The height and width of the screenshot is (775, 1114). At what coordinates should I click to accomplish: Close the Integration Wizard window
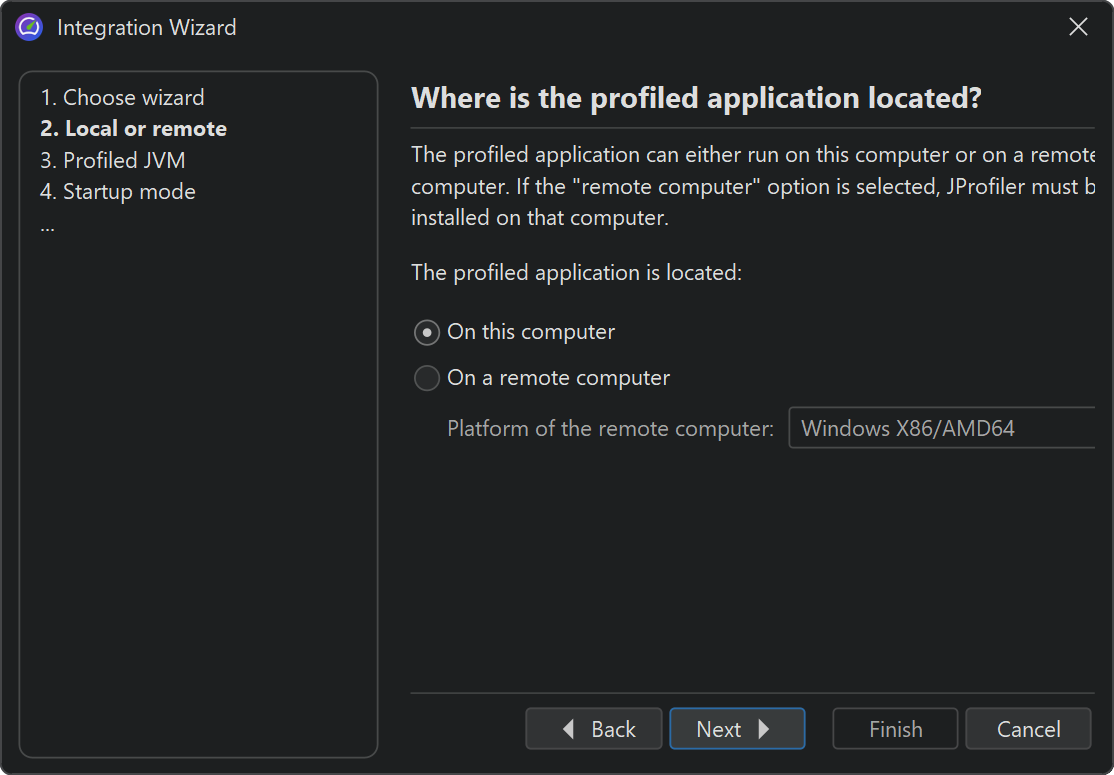click(1078, 28)
